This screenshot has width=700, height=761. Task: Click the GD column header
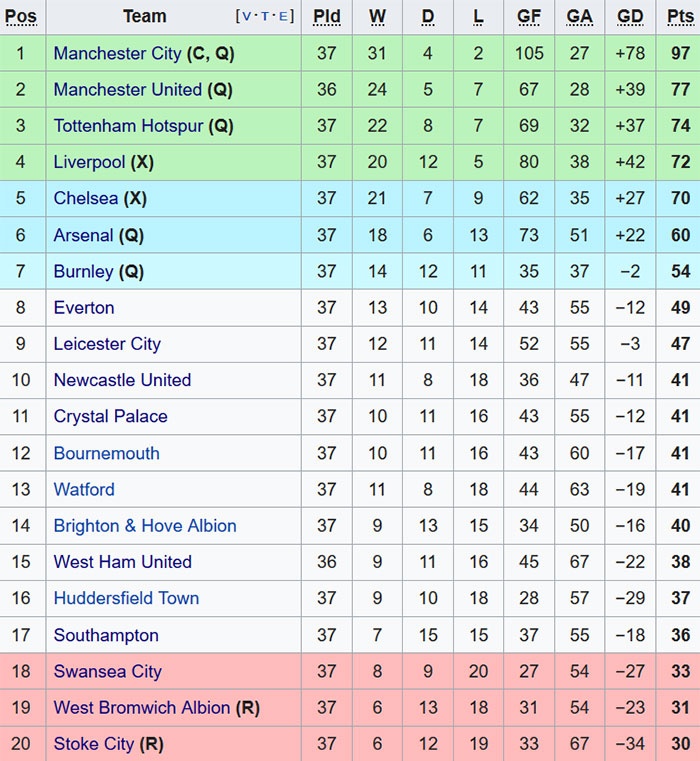click(x=630, y=17)
